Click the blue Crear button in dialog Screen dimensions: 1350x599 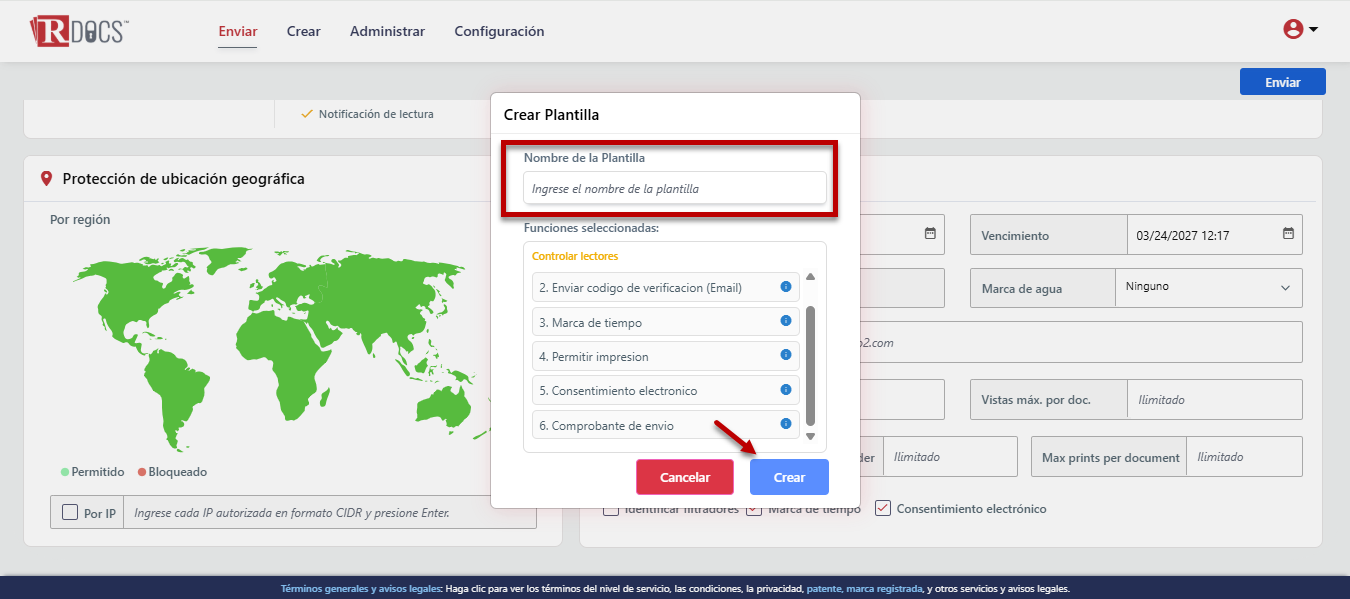789,477
